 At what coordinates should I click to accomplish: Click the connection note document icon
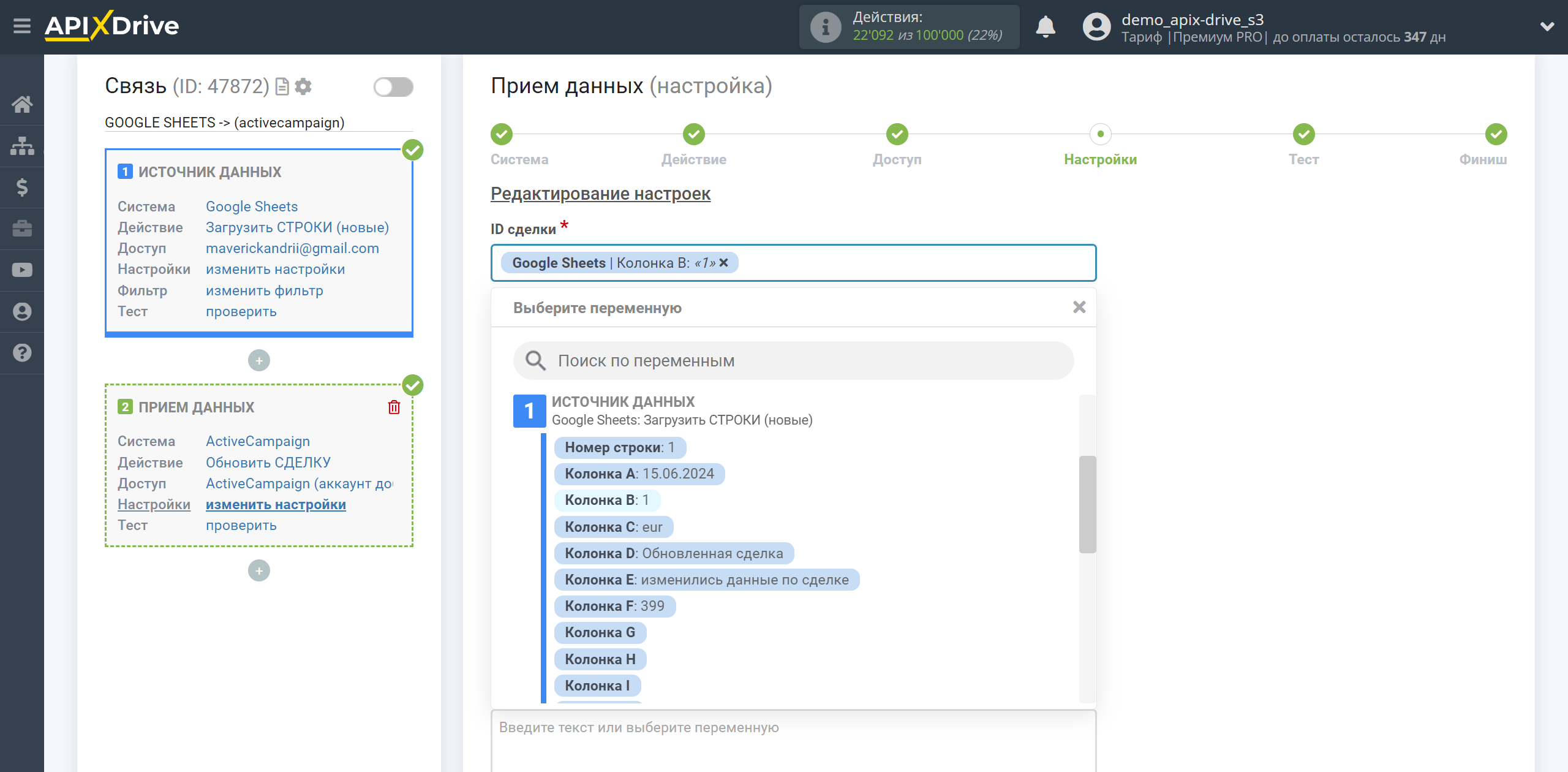click(282, 86)
